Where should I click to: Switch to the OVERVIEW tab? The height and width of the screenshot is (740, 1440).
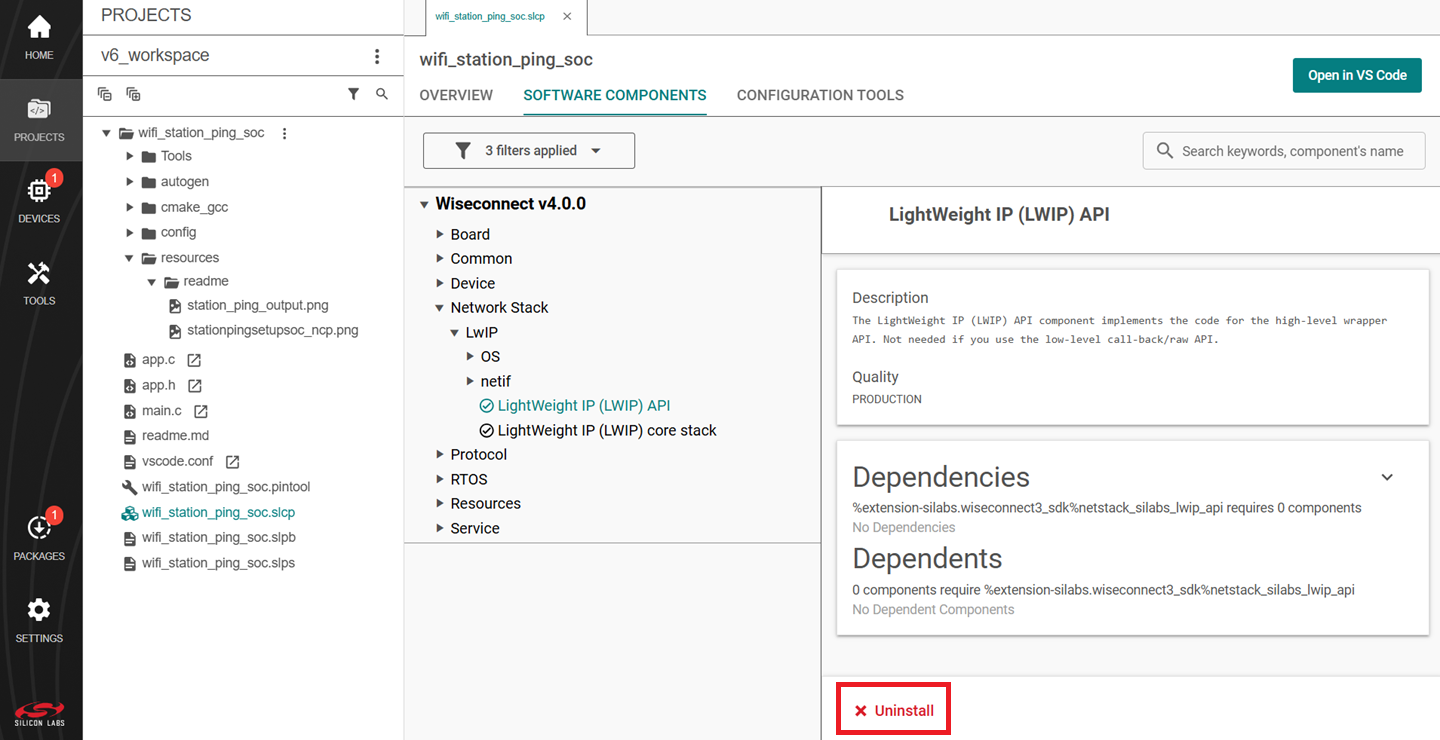[456, 95]
